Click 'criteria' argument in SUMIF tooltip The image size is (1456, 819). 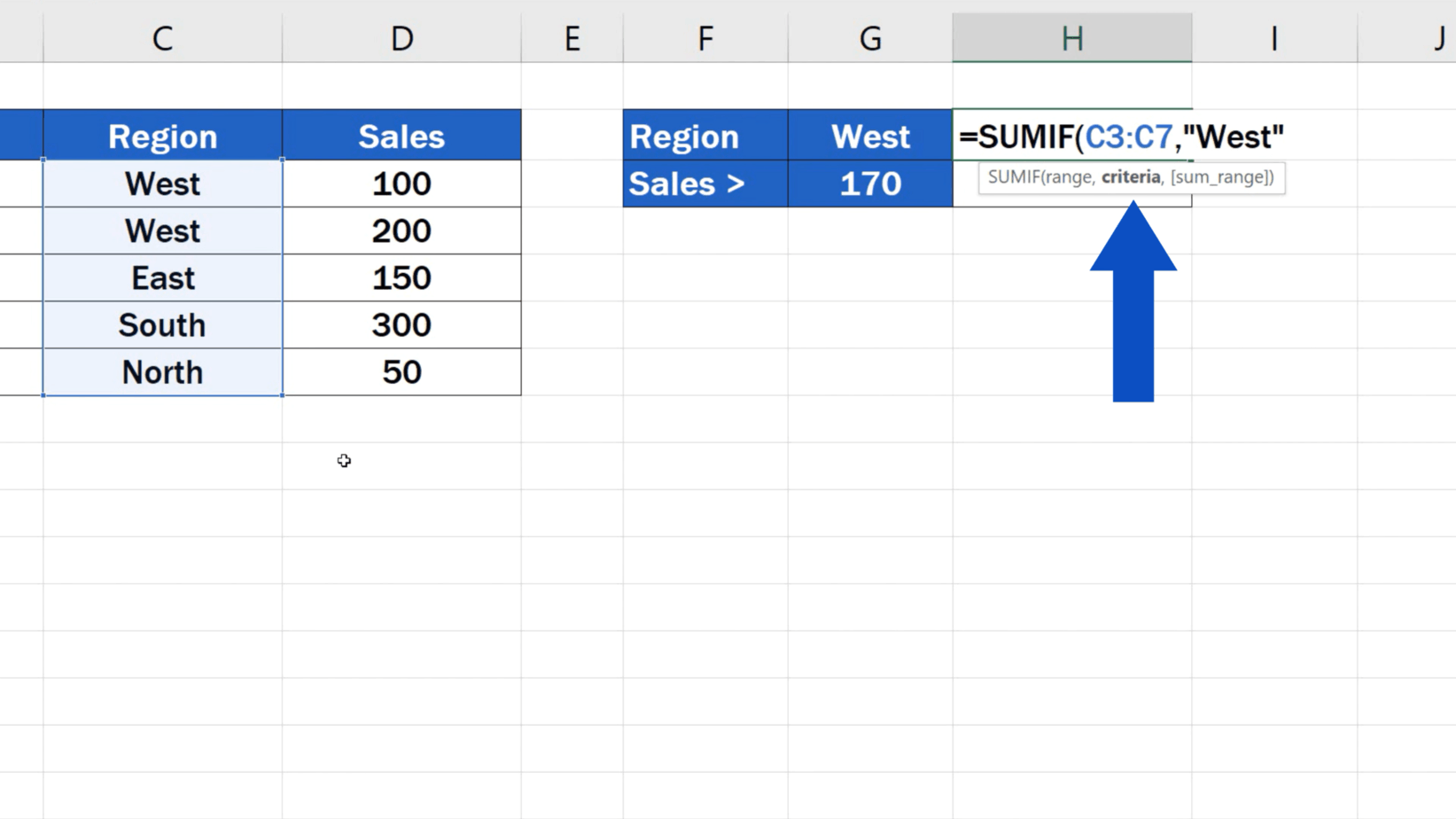point(1130,177)
